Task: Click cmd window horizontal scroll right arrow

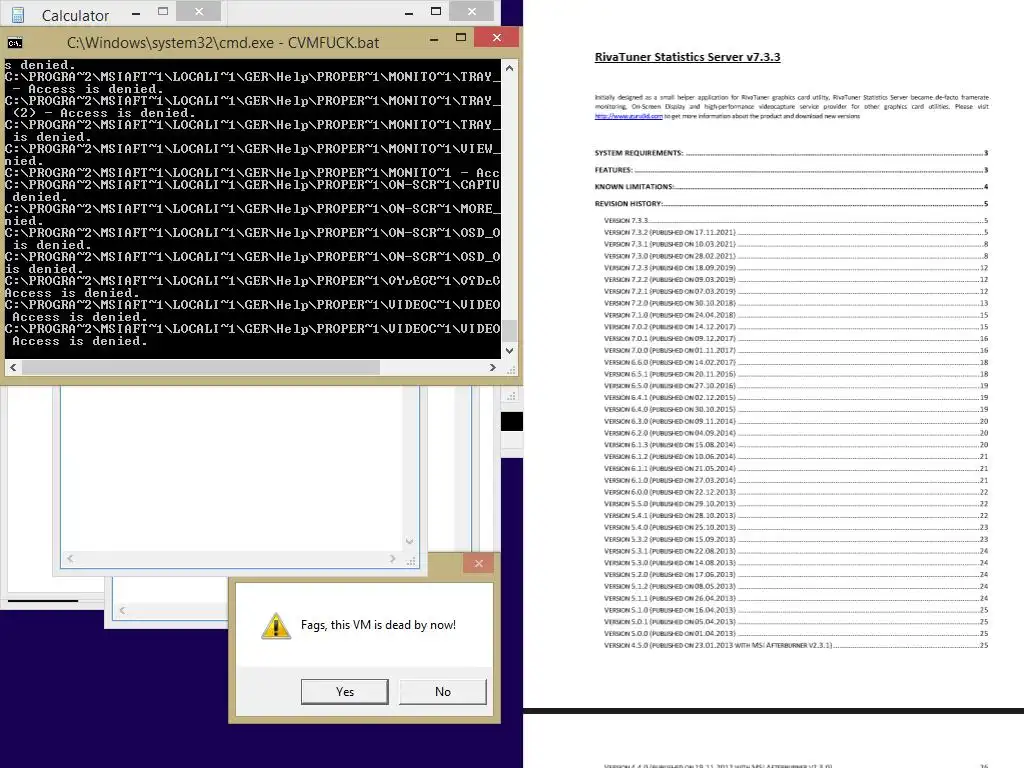Action: tap(492, 368)
